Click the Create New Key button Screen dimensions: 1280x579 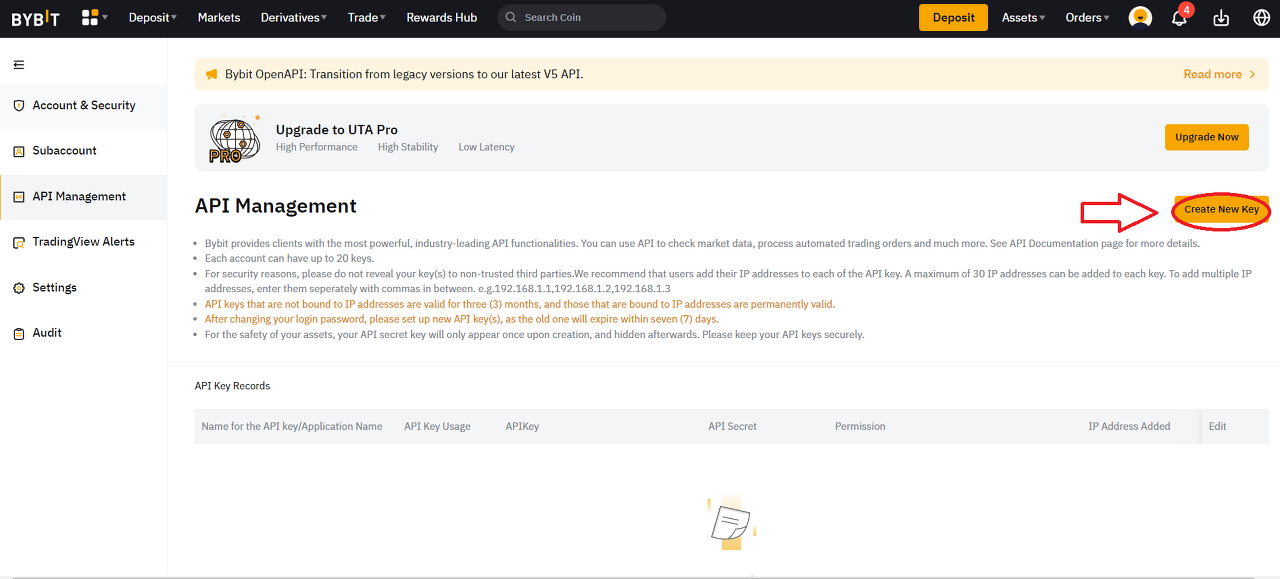coord(1221,210)
